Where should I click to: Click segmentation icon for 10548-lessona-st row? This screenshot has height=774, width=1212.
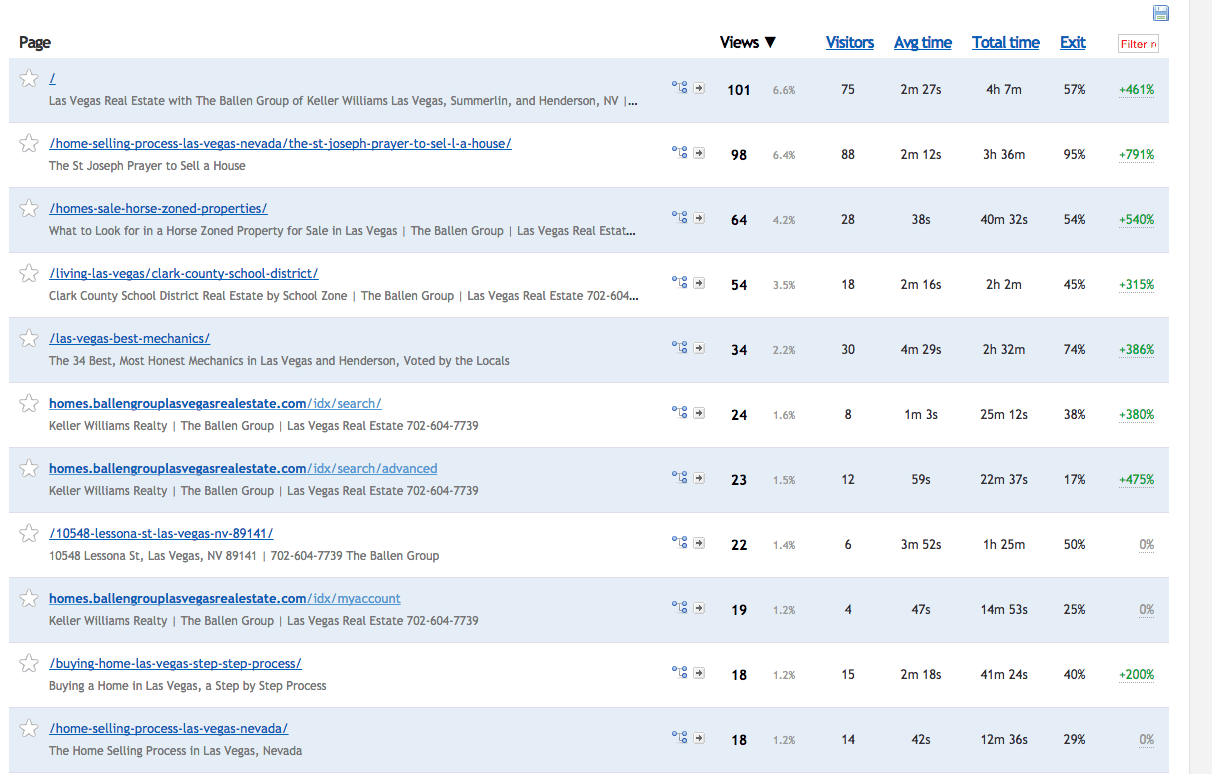[x=680, y=543]
